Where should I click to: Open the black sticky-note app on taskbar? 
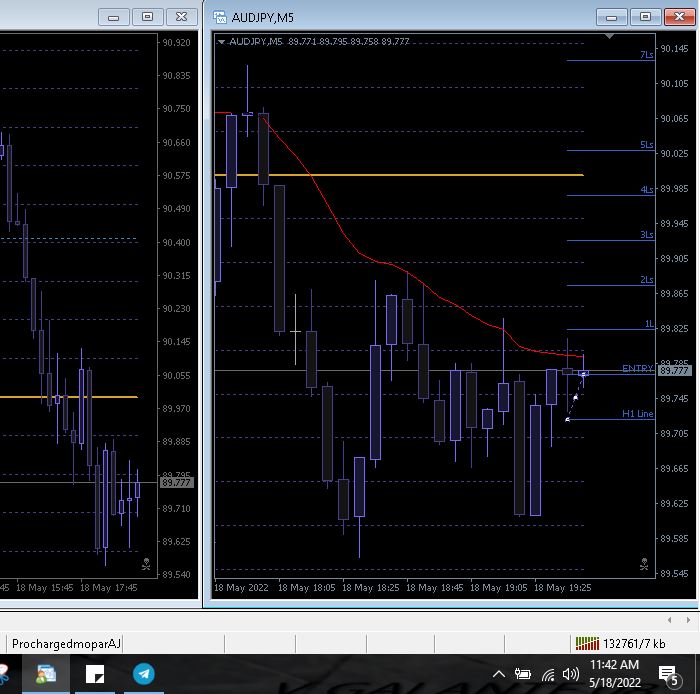(x=95, y=675)
